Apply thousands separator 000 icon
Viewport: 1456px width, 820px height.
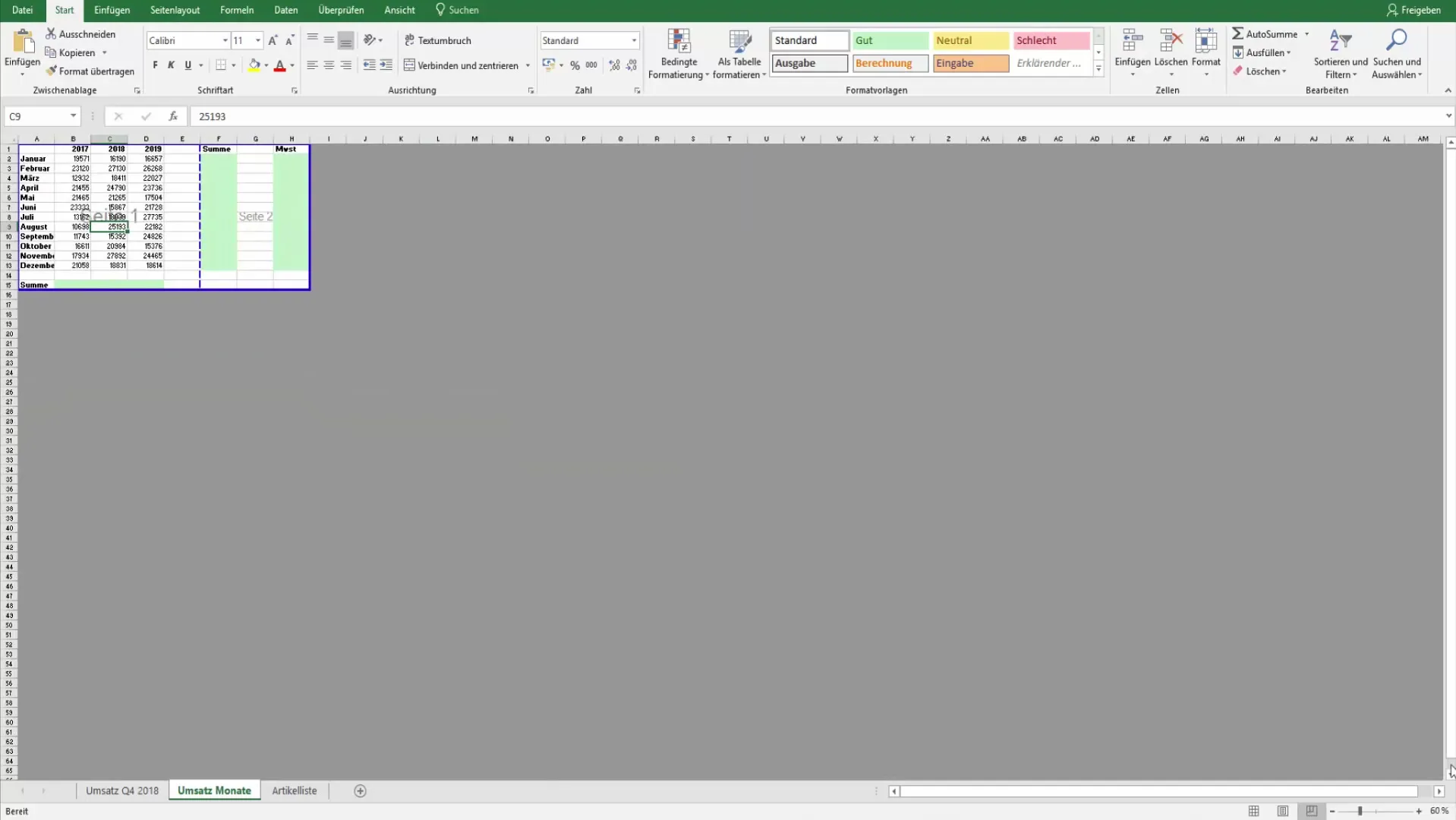click(591, 65)
